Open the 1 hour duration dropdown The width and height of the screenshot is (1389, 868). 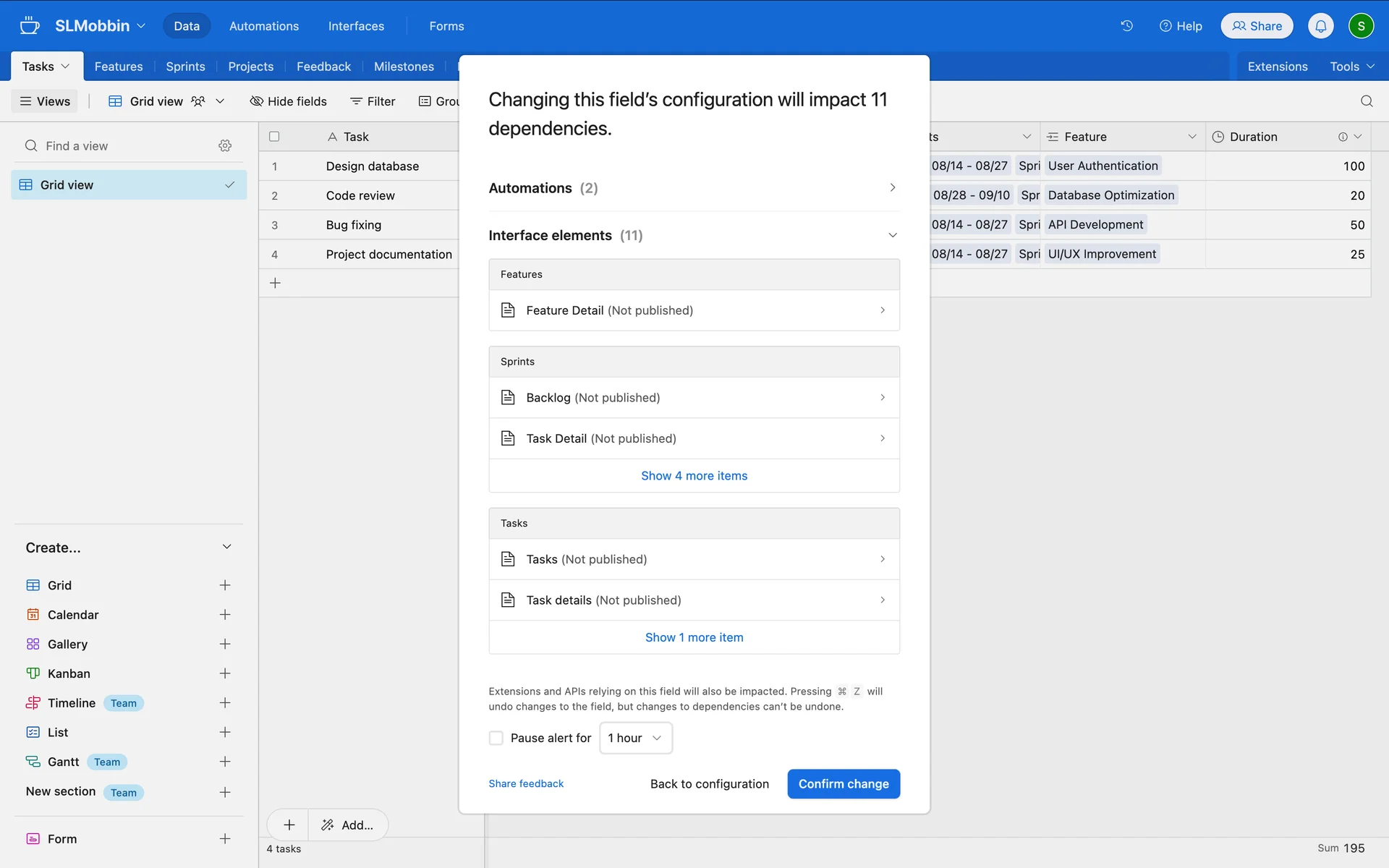[x=635, y=738]
